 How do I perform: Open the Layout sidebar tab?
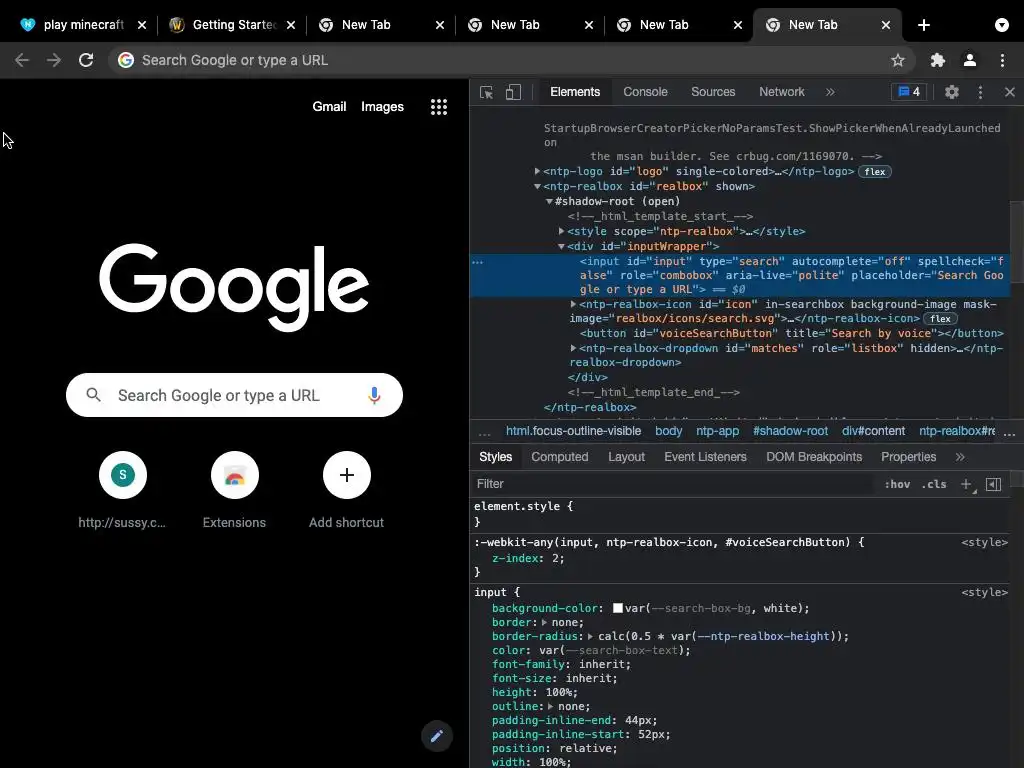click(x=626, y=456)
